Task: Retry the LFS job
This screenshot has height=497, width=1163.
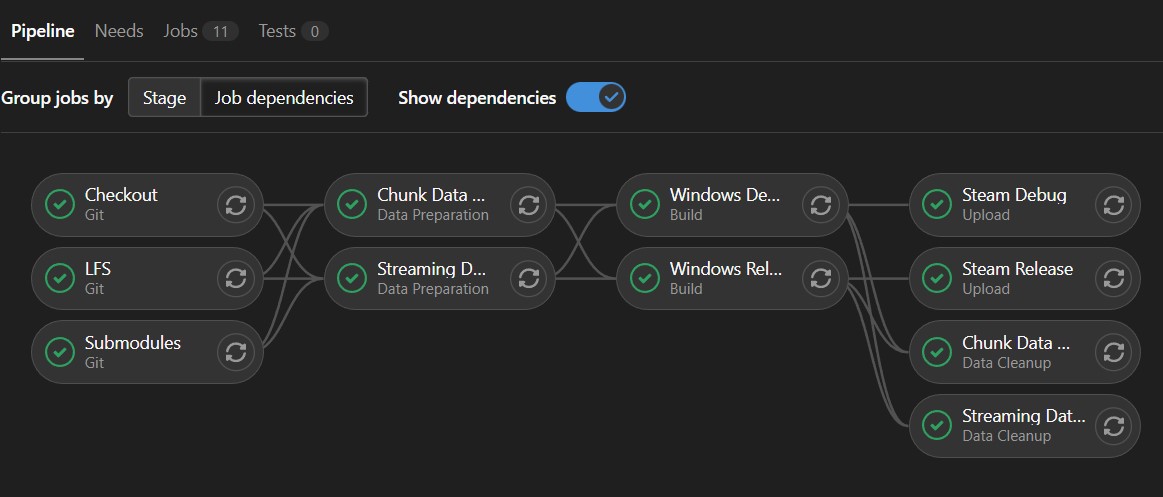Action: pyautogui.click(x=236, y=278)
